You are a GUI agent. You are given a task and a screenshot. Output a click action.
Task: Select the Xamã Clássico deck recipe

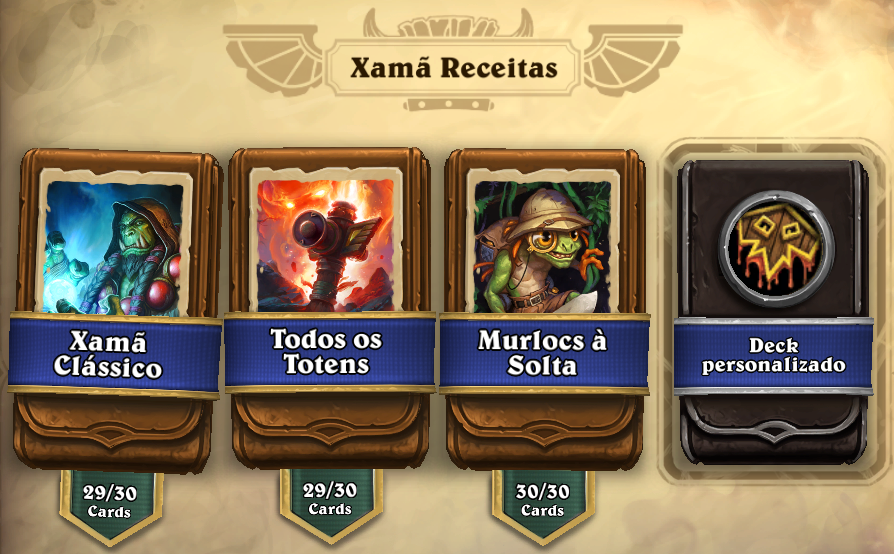(116, 311)
